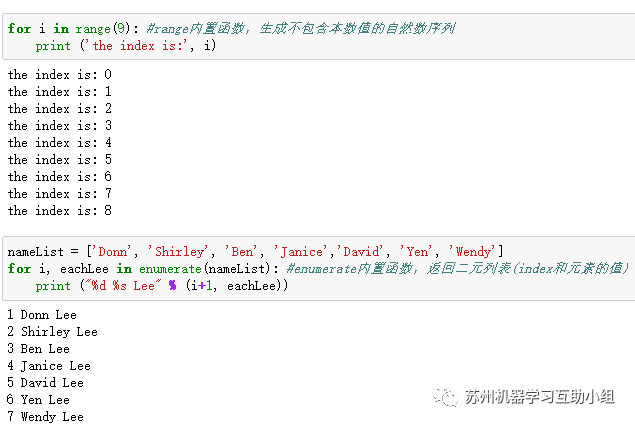Click output line '4 Janice Lee'
Image resolution: width=635 pixels, height=425 pixels.
(49, 366)
